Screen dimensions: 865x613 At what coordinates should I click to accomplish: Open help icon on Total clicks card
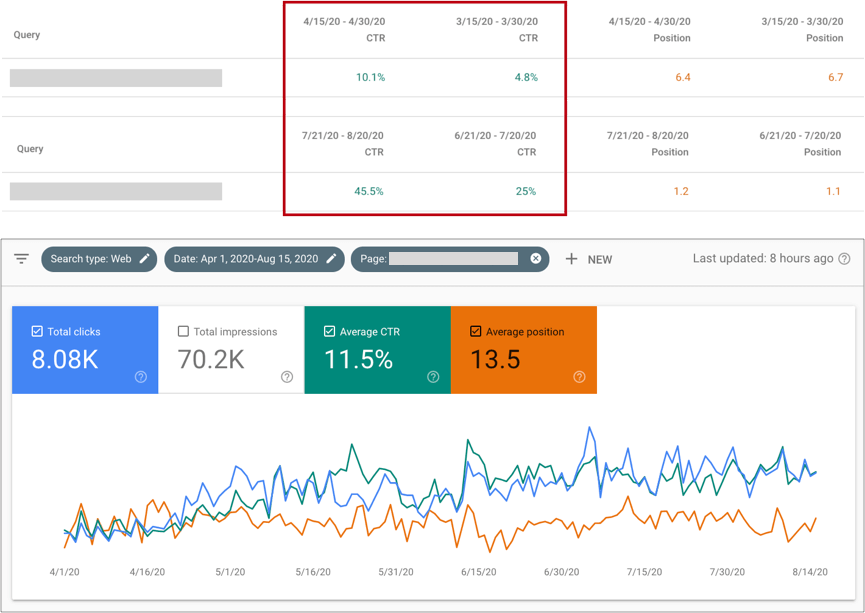(x=141, y=377)
